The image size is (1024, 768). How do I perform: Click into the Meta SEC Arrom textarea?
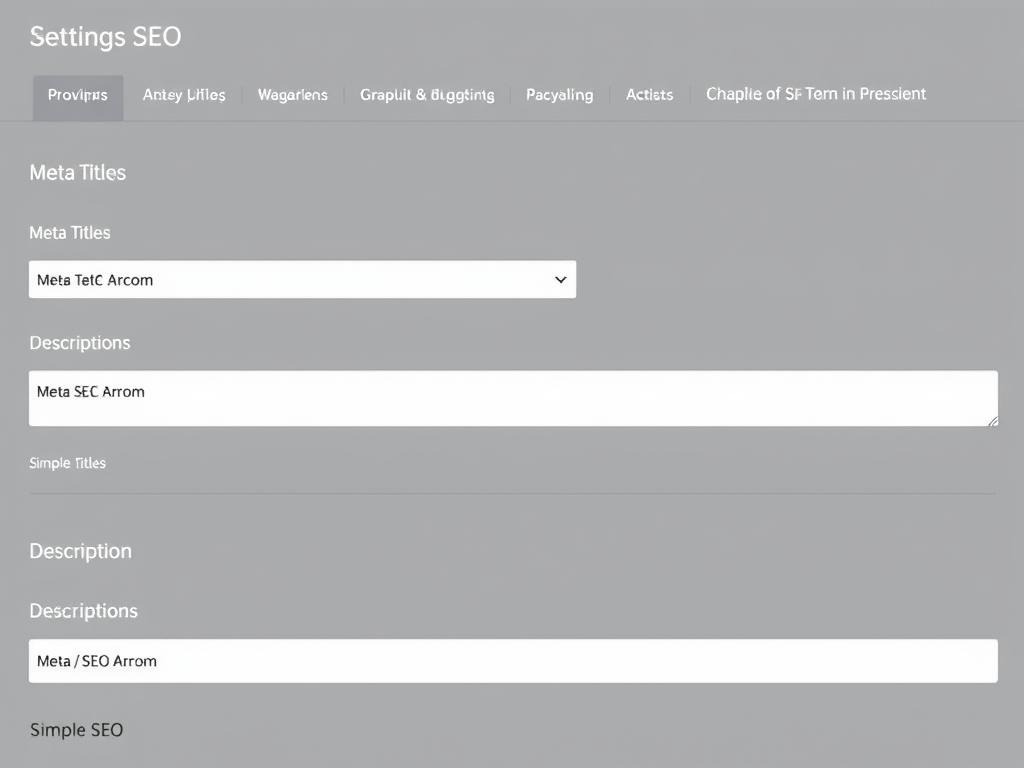click(x=513, y=398)
